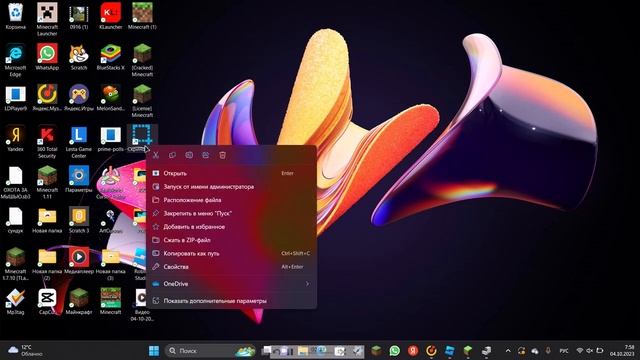Choose Запуск от имени администратора
640x360 pixels.
(231, 187)
